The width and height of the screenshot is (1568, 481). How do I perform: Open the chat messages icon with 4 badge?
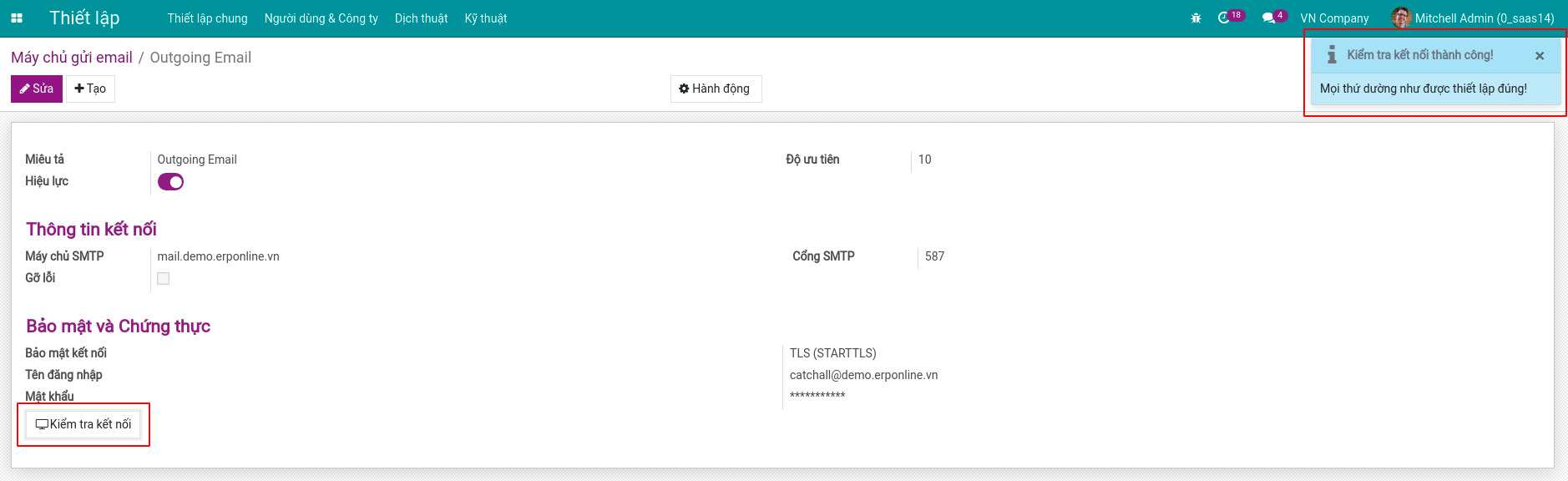1268,18
